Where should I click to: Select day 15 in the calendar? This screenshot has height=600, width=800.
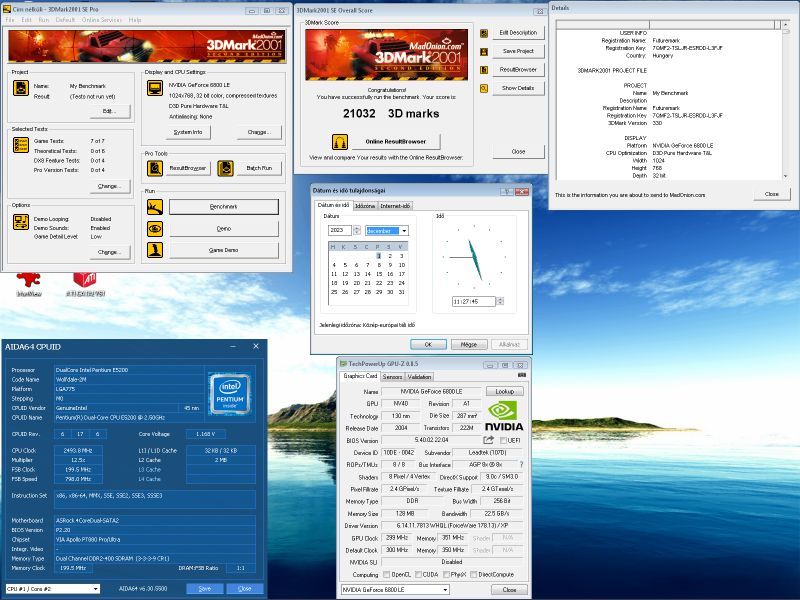[379, 274]
